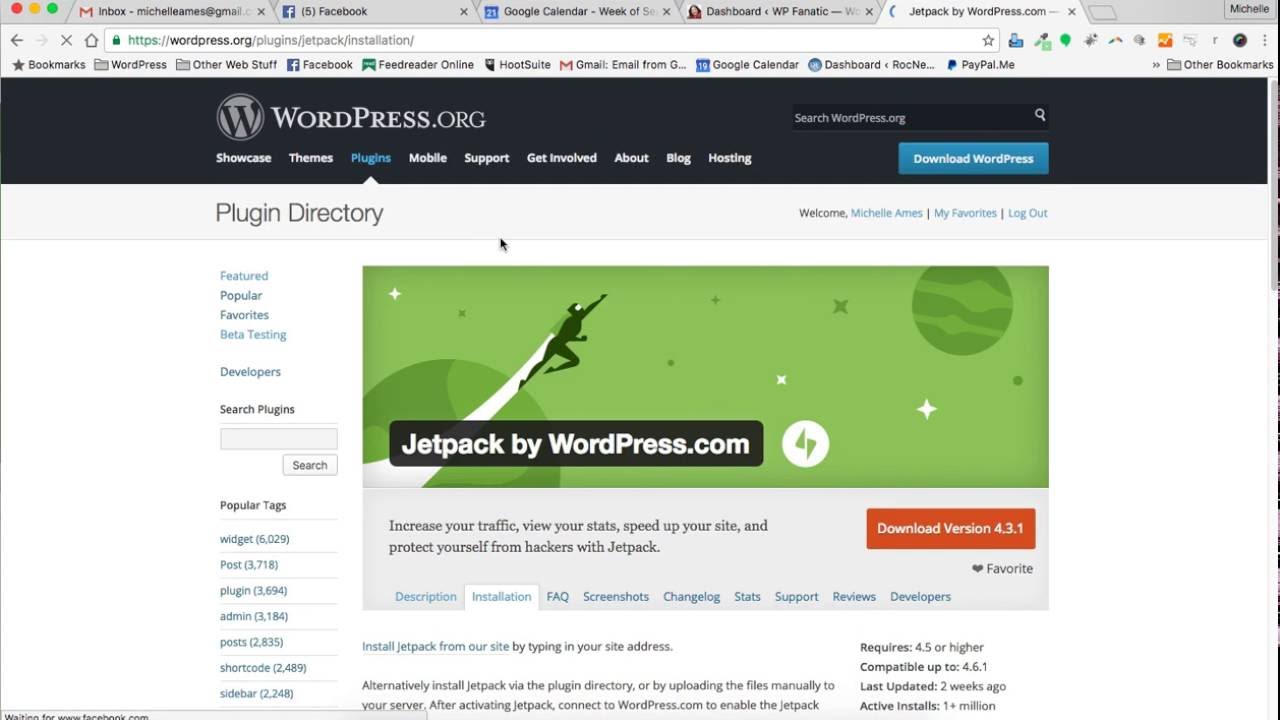Switch to the (5) Facebook tab
This screenshot has height=720, width=1280.
click(x=374, y=12)
